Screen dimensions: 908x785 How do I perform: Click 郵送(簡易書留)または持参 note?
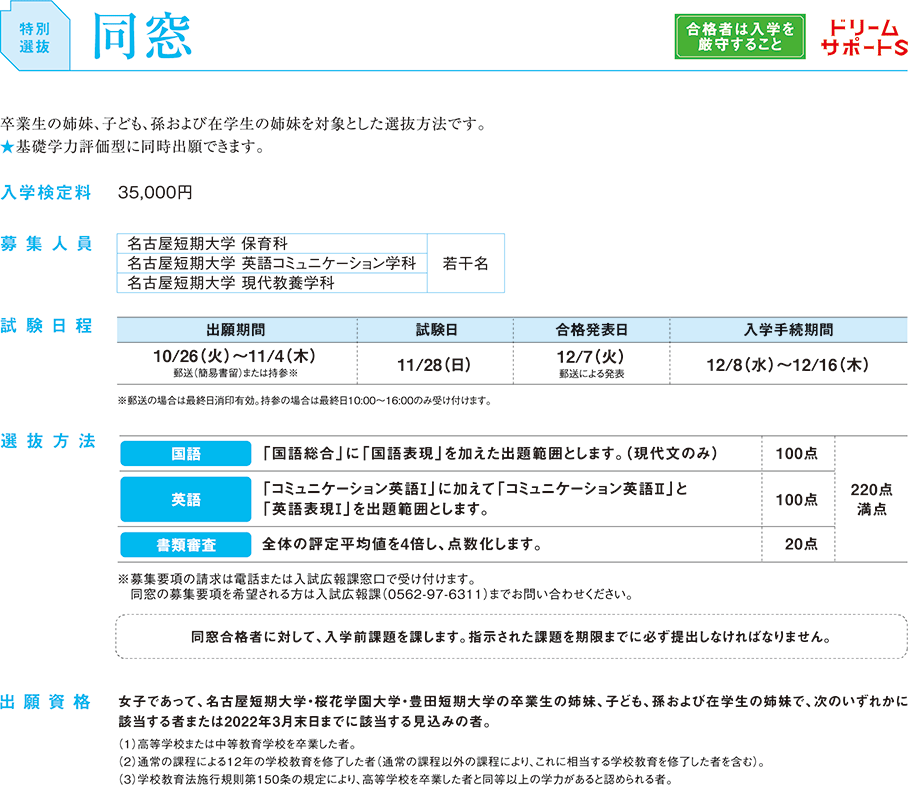point(236,373)
